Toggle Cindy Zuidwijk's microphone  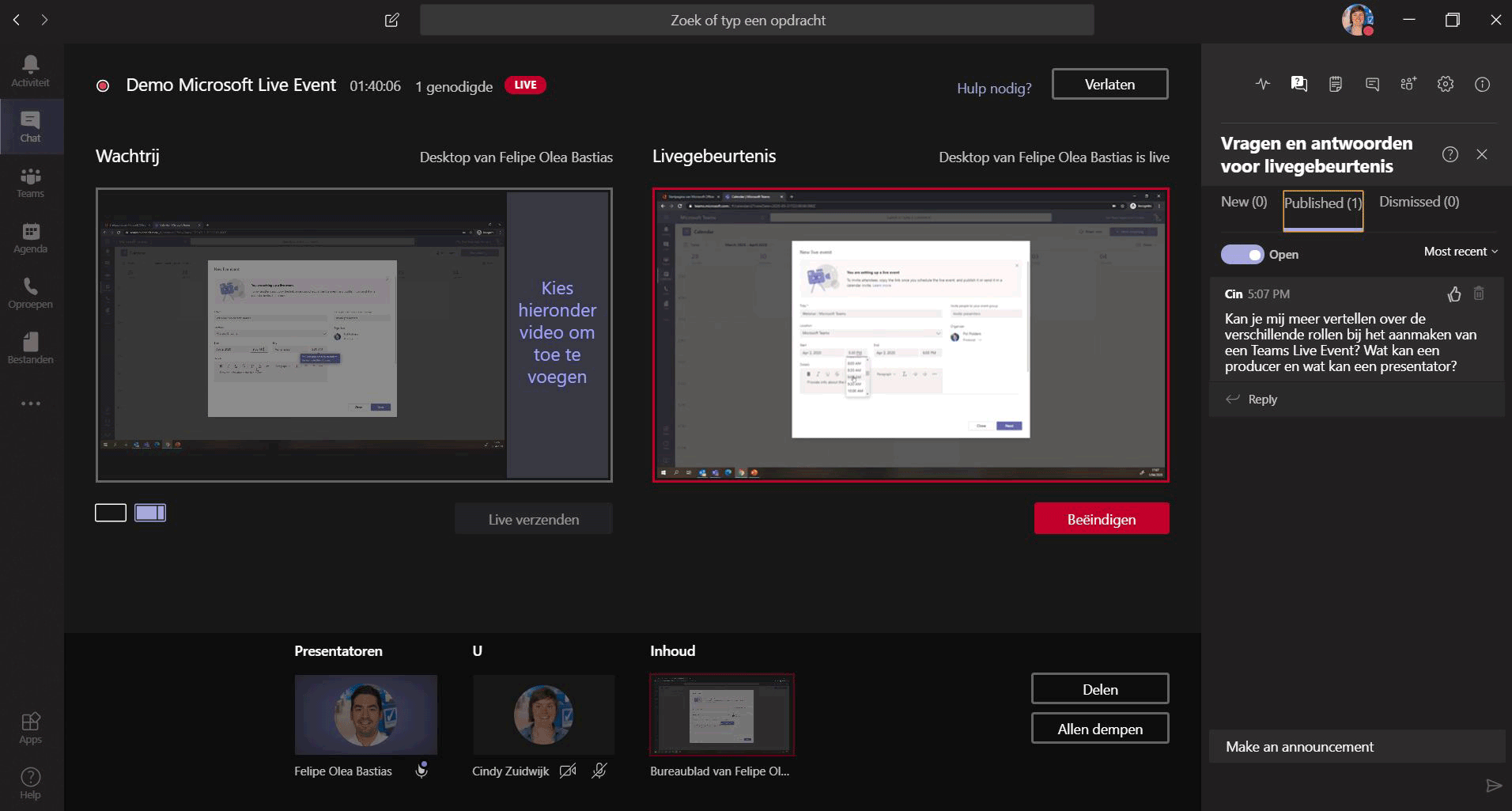click(x=599, y=771)
